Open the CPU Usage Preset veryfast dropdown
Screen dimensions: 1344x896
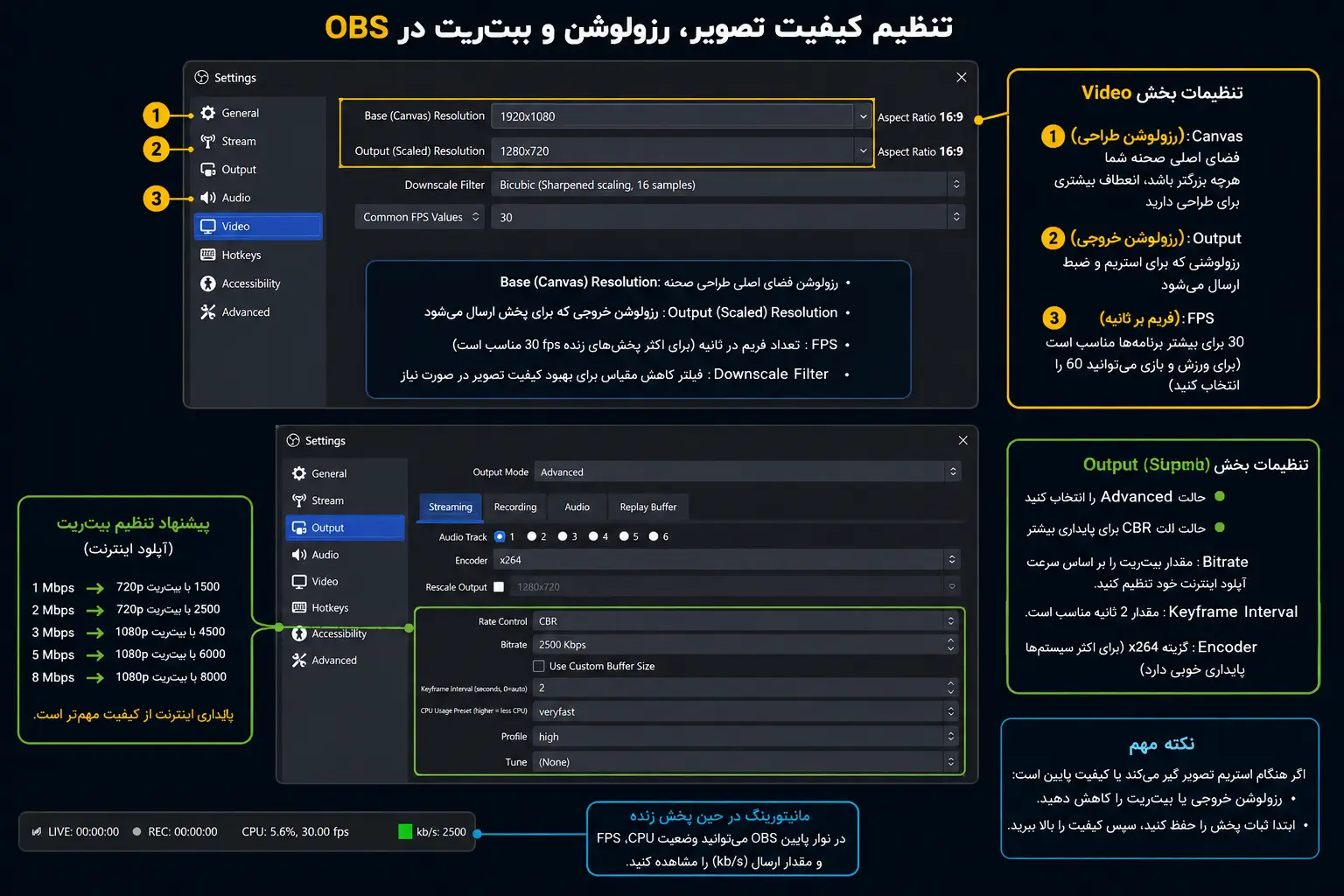coord(747,711)
